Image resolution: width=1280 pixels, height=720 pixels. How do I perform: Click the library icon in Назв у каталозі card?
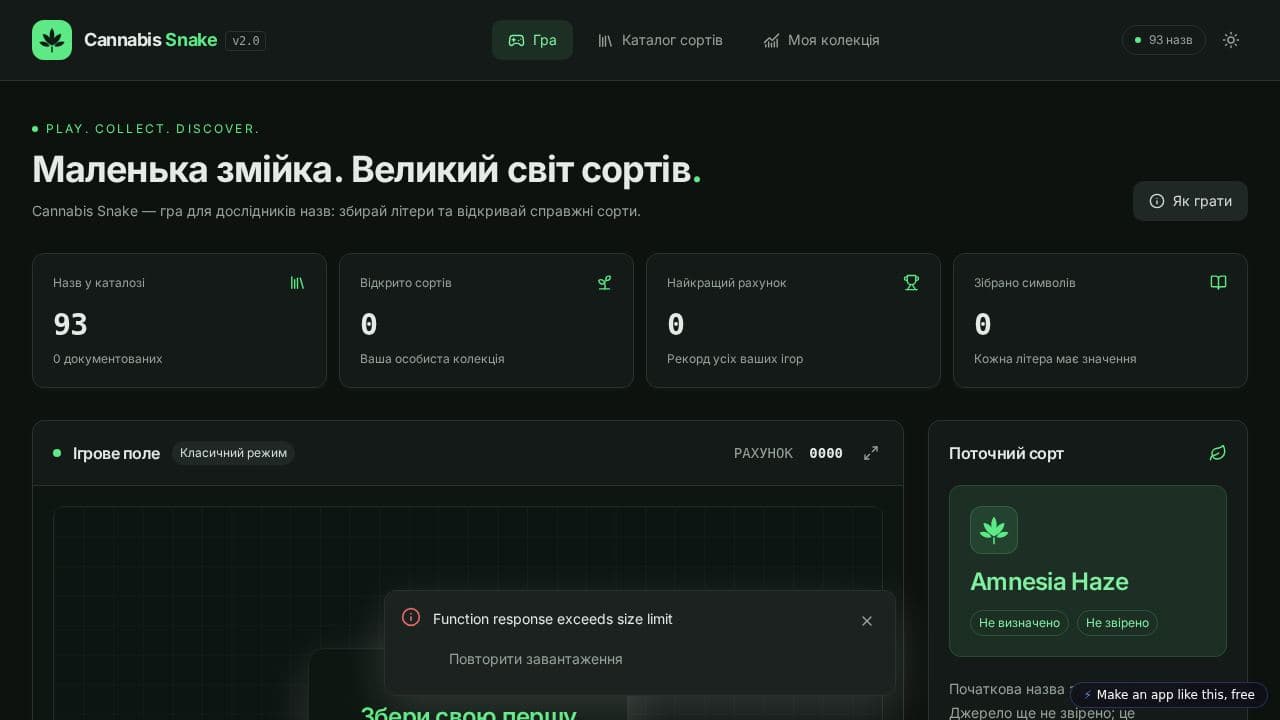click(297, 283)
